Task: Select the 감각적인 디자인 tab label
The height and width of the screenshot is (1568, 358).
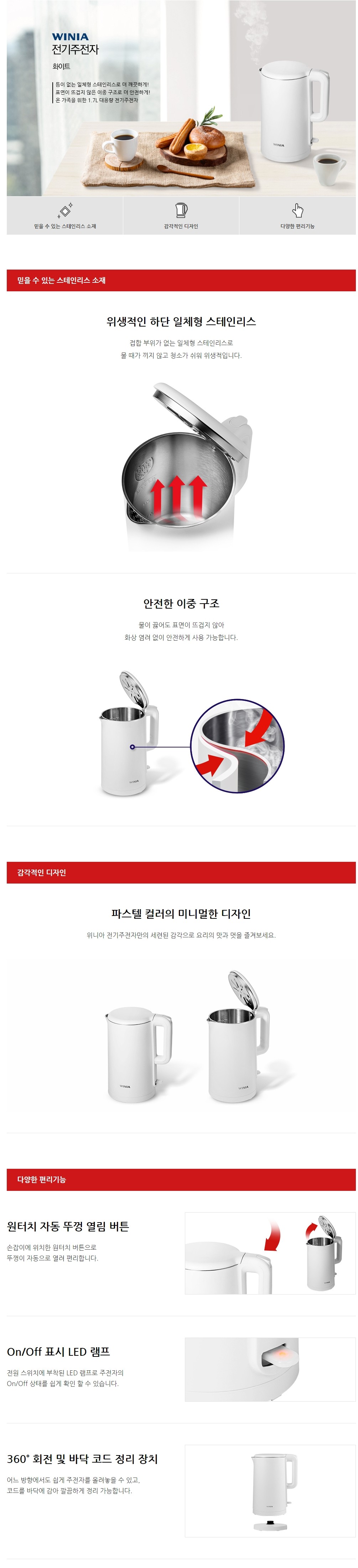Action: [x=181, y=226]
